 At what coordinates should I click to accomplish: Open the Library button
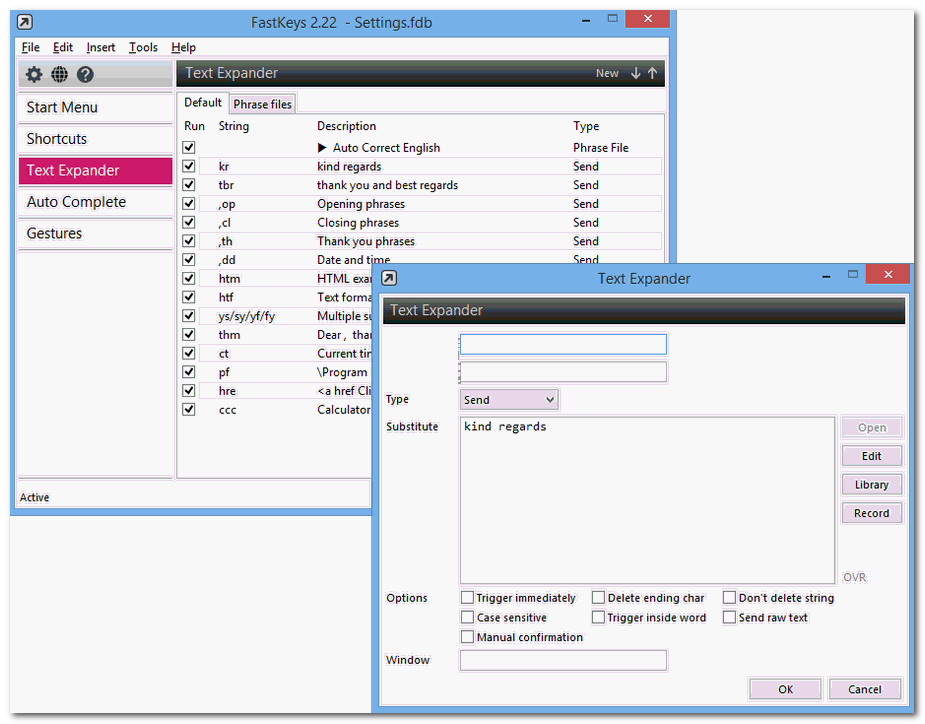(x=872, y=484)
